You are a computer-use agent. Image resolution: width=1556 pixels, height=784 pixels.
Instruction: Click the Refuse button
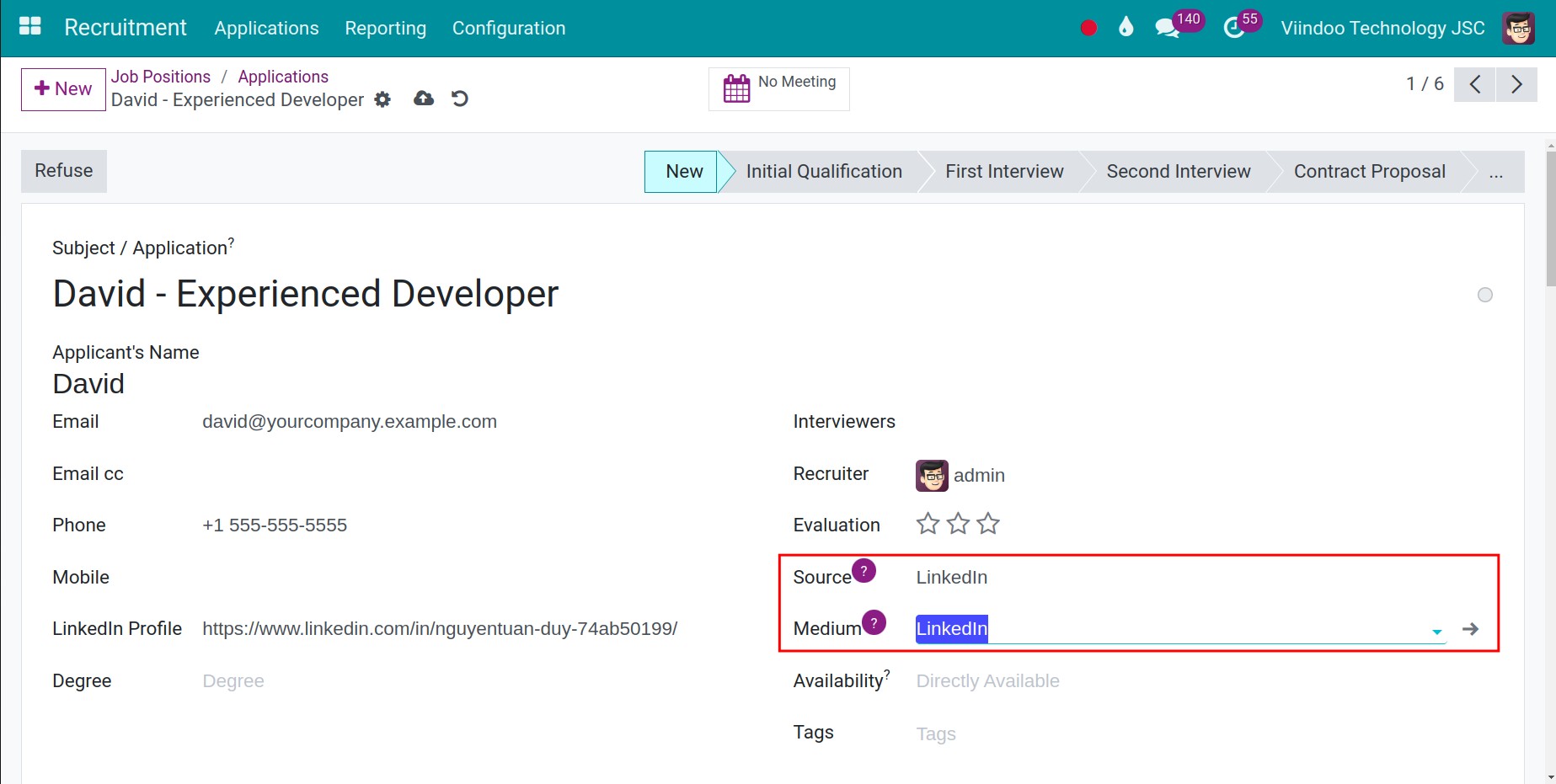tap(63, 171)
